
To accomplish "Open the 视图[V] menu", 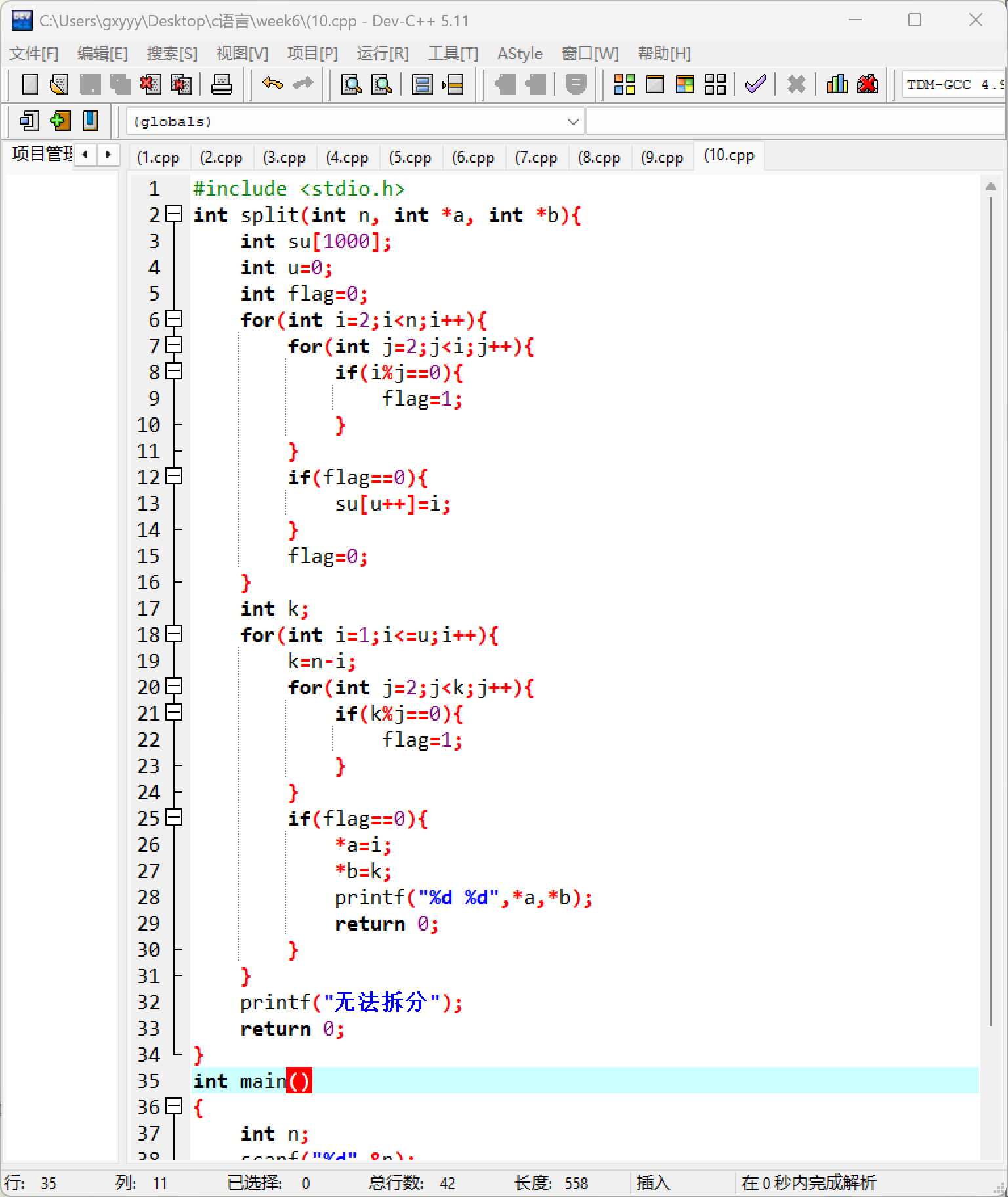I will coord(242,53).
